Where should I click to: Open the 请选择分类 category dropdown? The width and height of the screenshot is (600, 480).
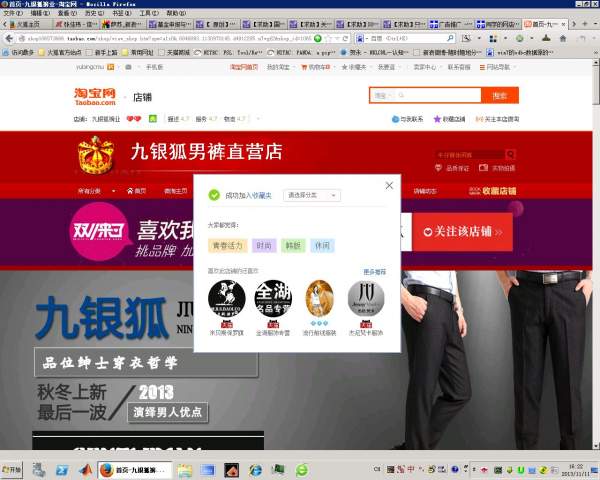[x=312, y=195]
